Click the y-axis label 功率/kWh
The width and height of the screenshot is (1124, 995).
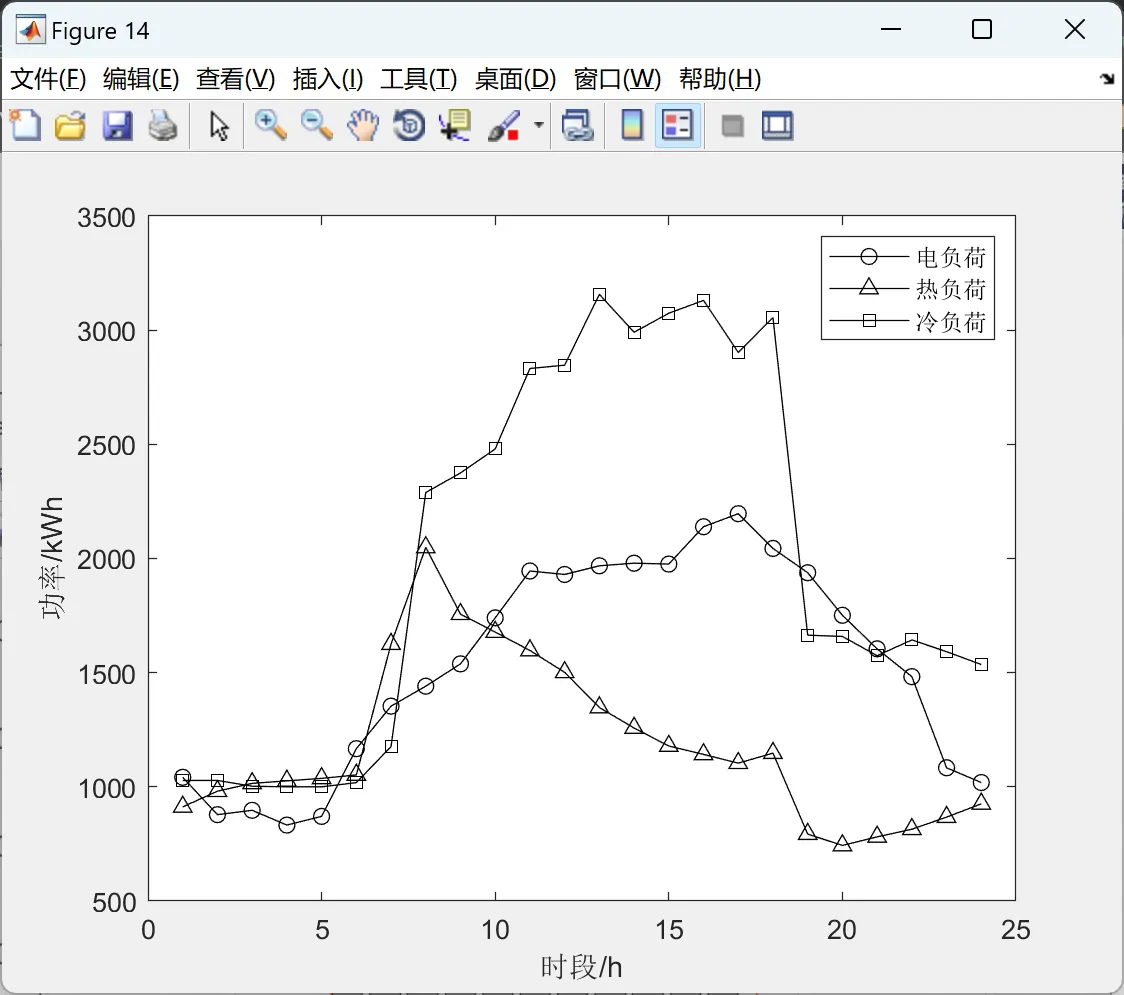click(x=52, y=558)
